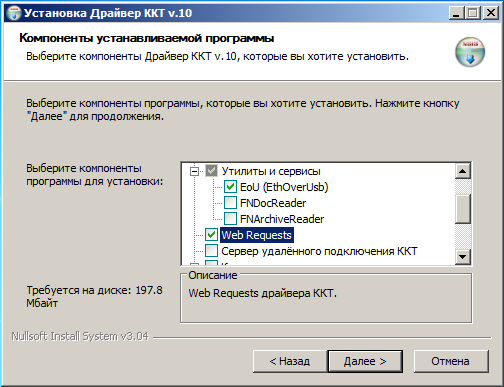Image resolution: width=504 pixels, height=387 pixels.
Task: Uncheck the Web Requests checkbox
Action: tap(211, 235)
